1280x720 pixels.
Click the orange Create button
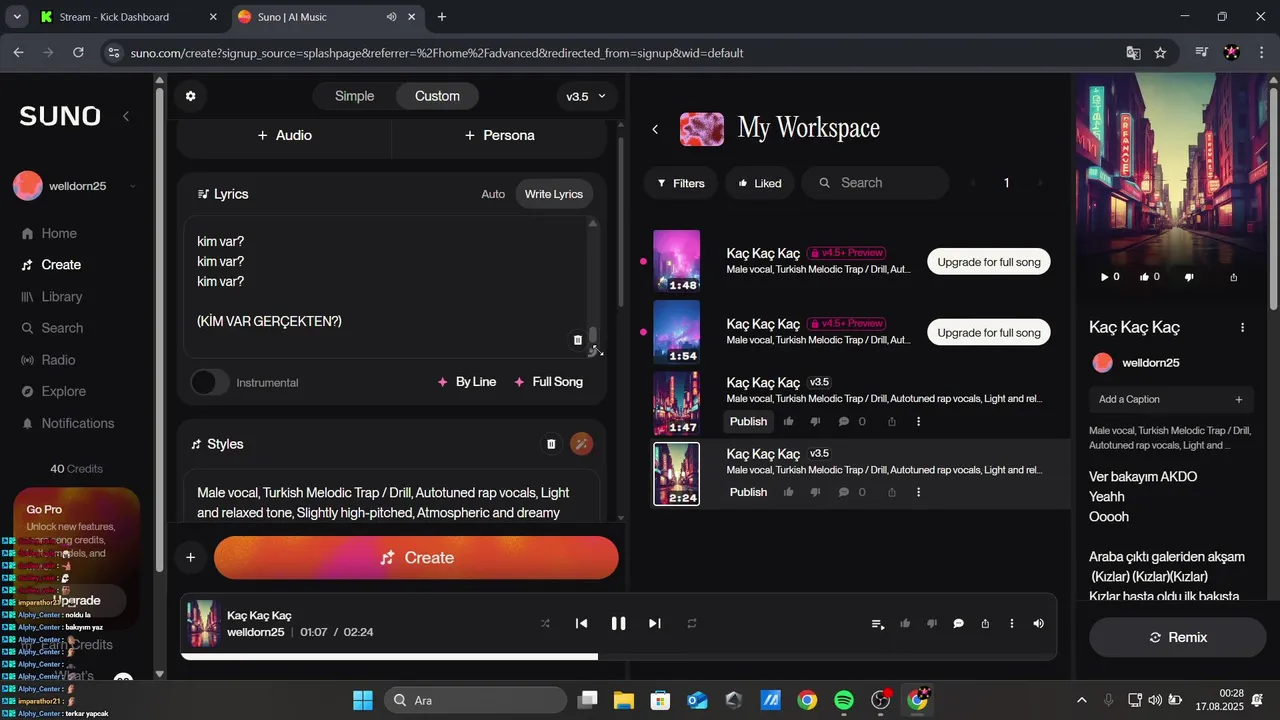pos(416,558)
